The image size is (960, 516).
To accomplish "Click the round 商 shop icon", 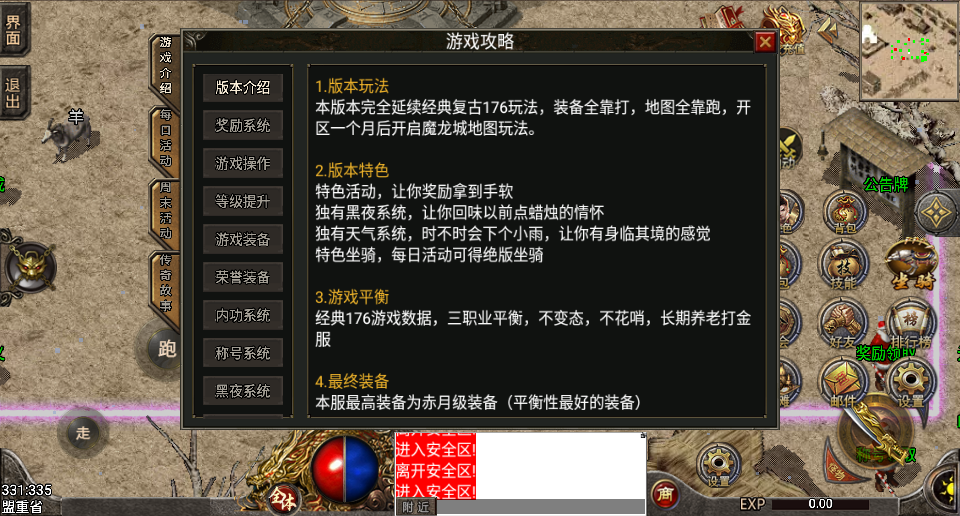I will pos(665,493).
